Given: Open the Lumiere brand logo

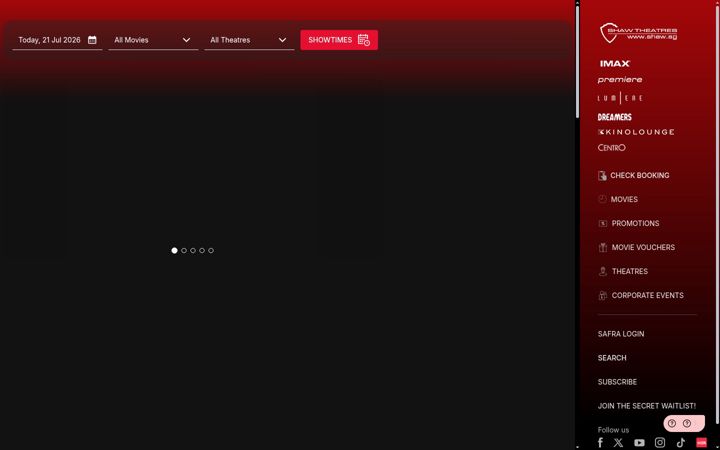Looking at the screenshot, I should (x=620, y=98).
